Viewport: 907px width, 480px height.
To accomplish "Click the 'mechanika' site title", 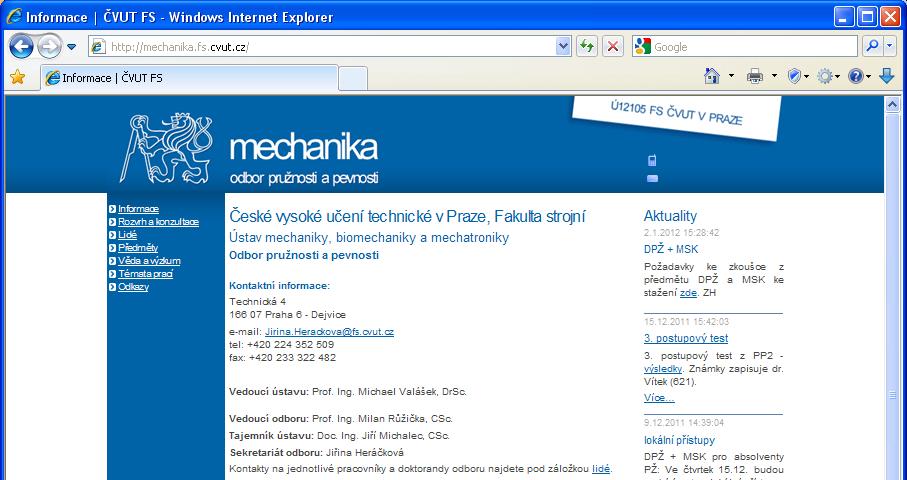I will [x=304, y=147].
